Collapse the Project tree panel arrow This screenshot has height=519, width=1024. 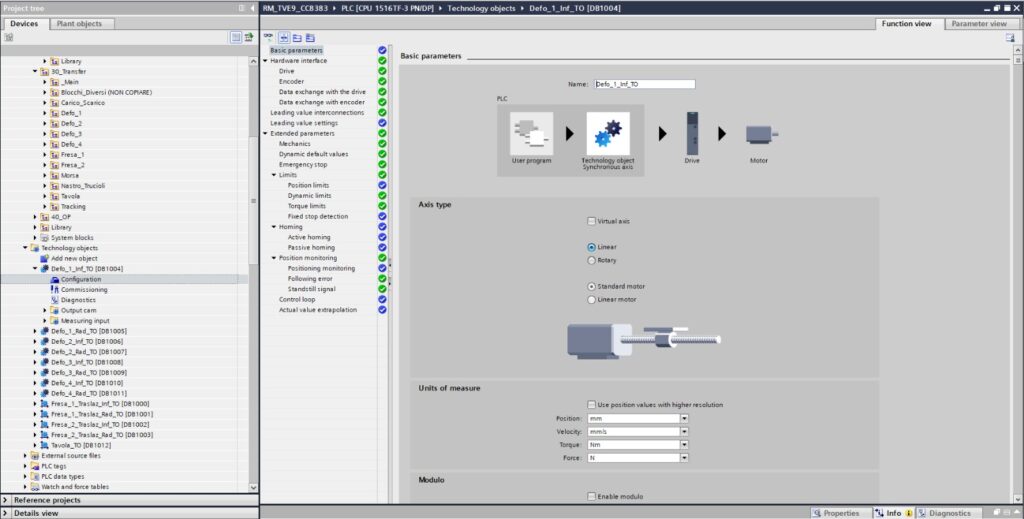pyautogui.click(x=252, y=8)
